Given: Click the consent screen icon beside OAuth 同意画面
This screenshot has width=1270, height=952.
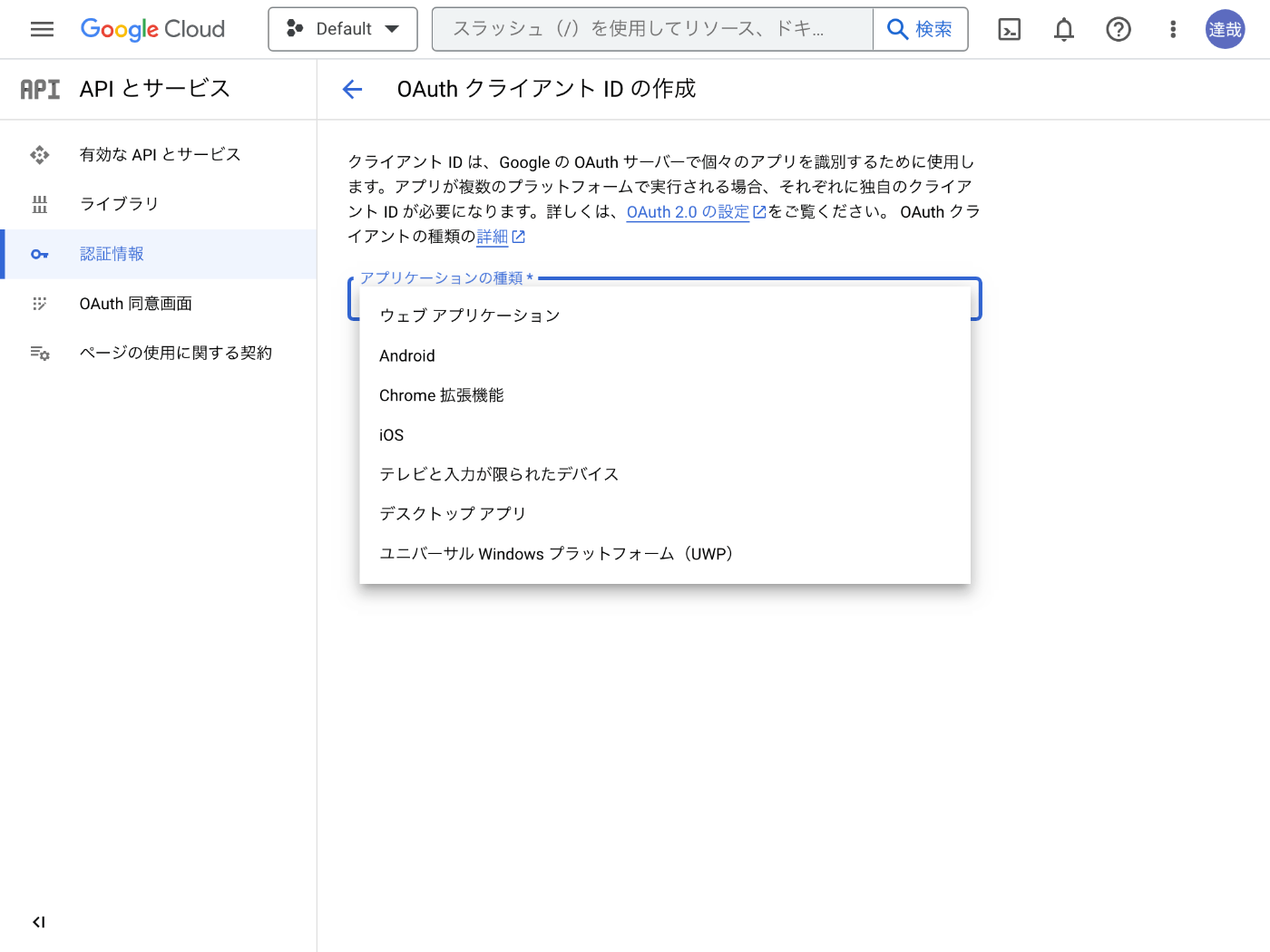Looking at the screenshot, I should pos(40,304).
